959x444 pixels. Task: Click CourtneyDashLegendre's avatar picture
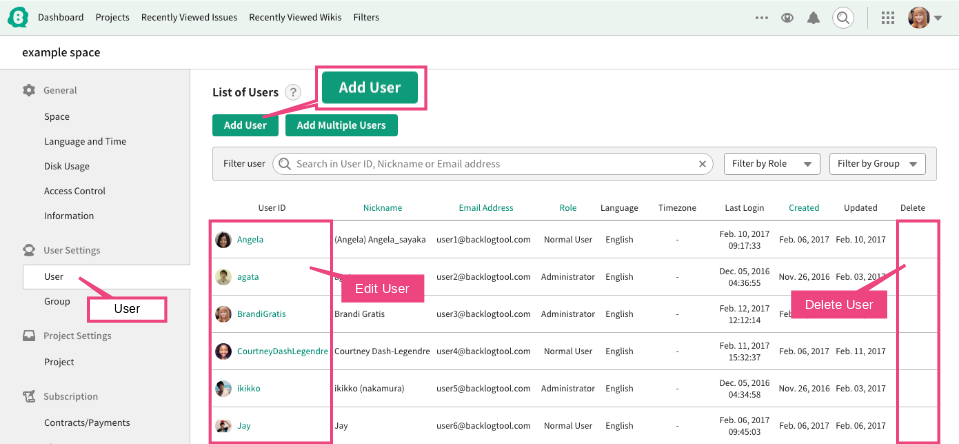click(x=223, y=351)
